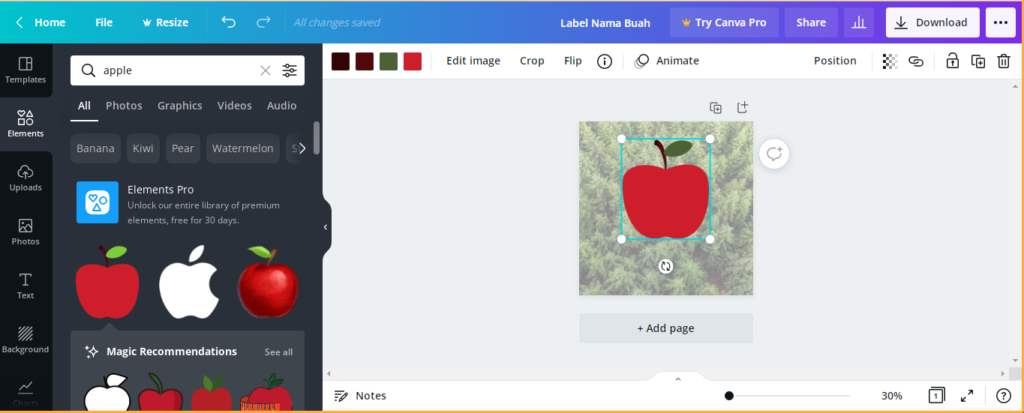Toggle fullscreen presentation mode icon
The height and width of the screenshot is (413, 1024).
pyautogui.click(x=967, y=396)
